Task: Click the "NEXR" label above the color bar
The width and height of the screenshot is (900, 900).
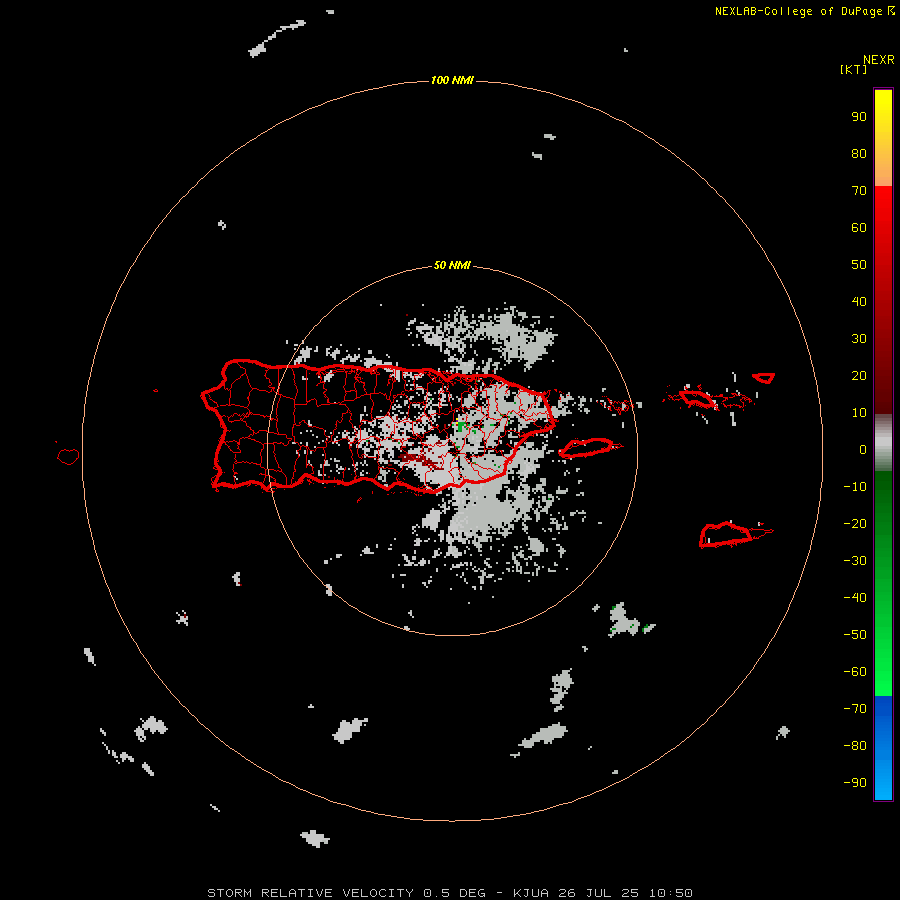Action: click(x=878, y=60)
